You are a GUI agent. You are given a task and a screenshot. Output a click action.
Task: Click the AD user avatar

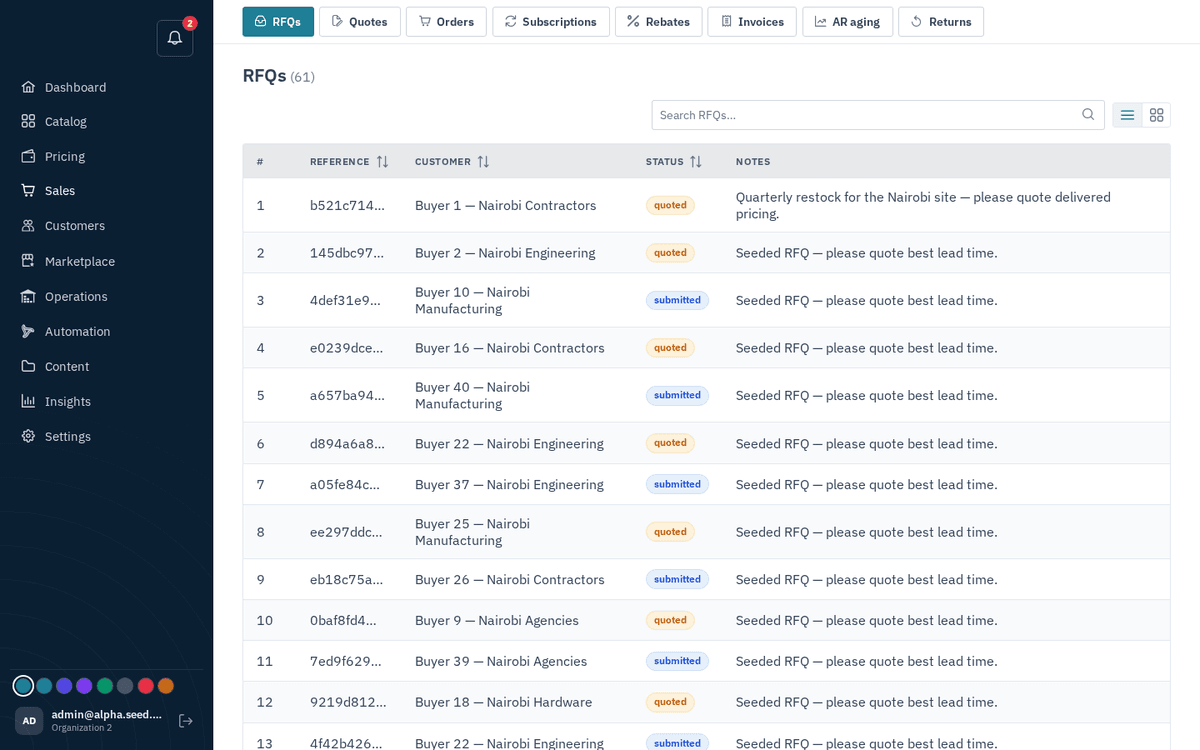point(29,721)
